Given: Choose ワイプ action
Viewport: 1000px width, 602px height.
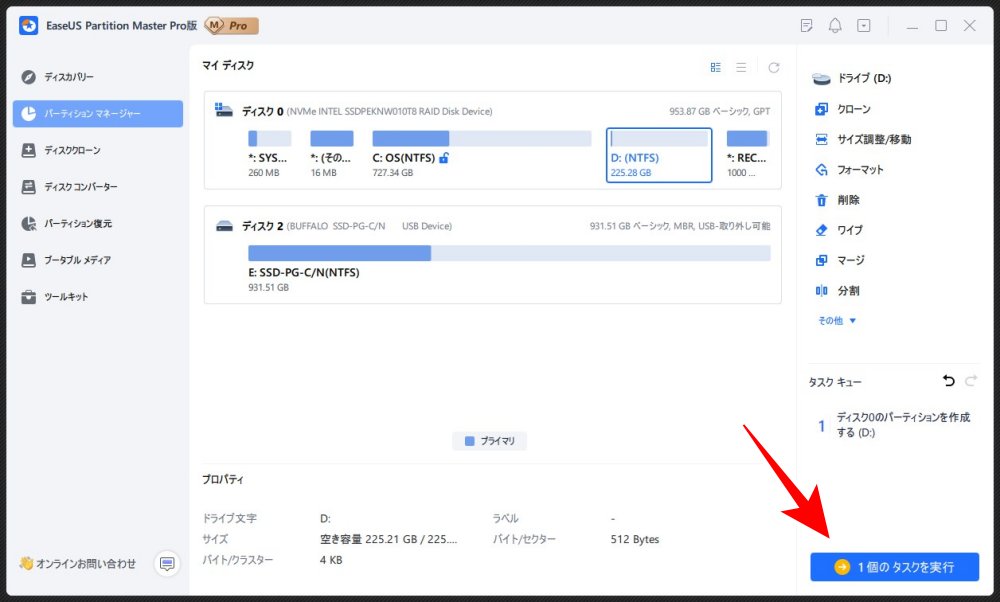Looking at the screenshot, I should [839, 230].
